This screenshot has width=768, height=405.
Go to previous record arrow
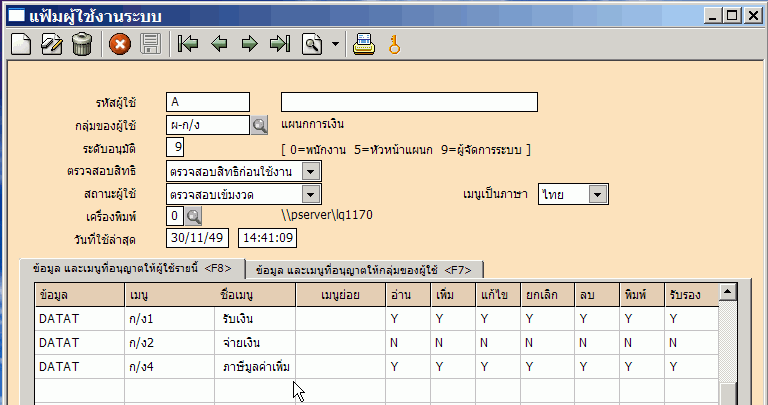click(219, 44)
